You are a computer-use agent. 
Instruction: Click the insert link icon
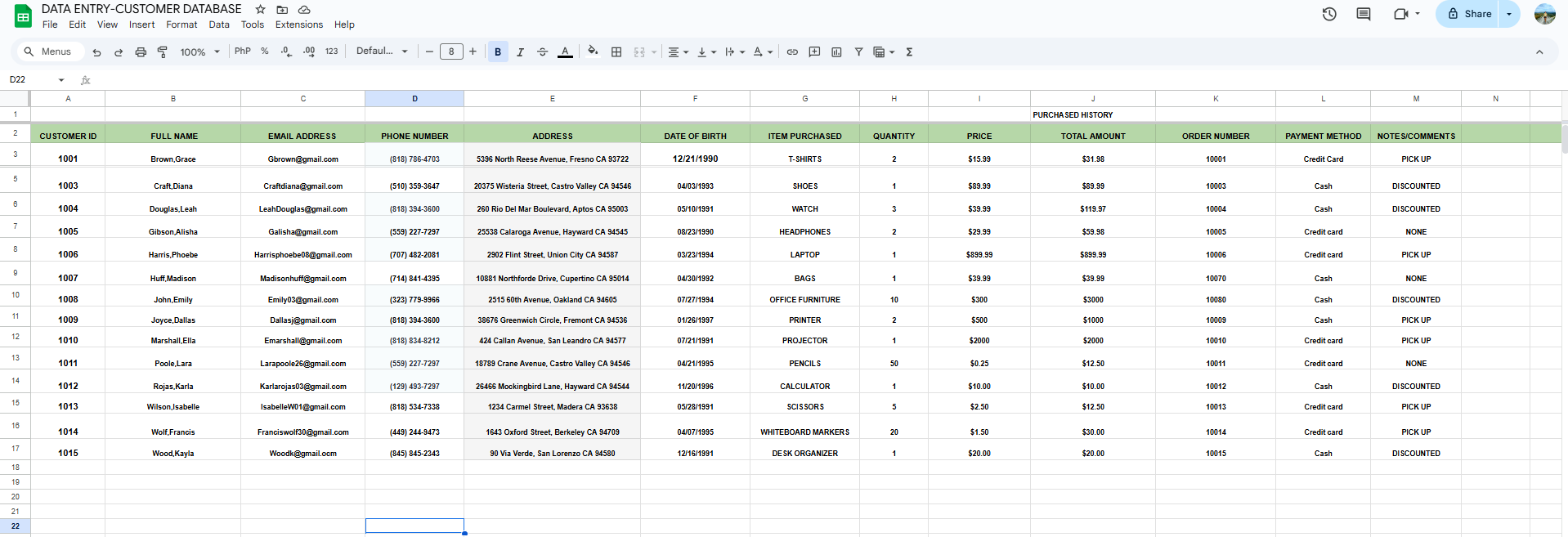tap(792, 51)
